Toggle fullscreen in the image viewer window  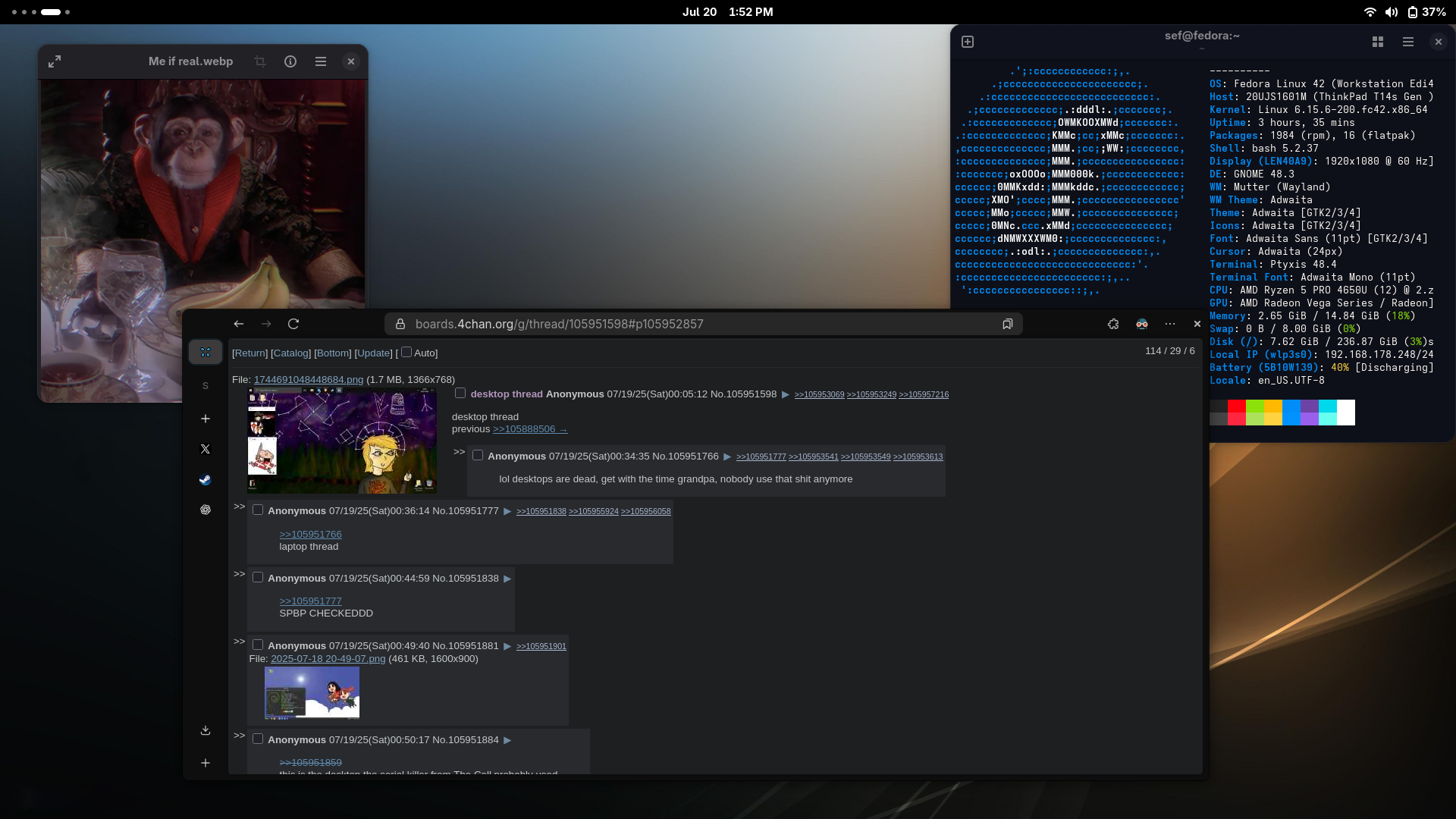(55, 61)
